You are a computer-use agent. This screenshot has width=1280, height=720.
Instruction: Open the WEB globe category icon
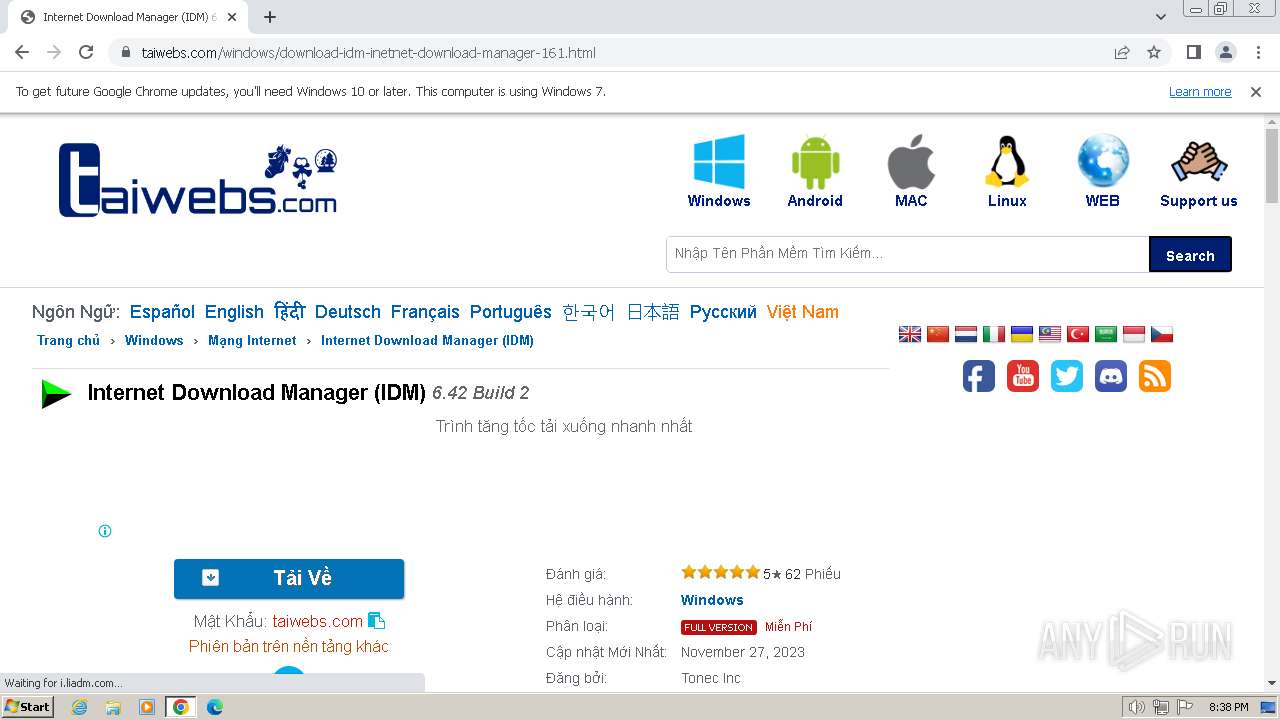tap(1103, 161)
